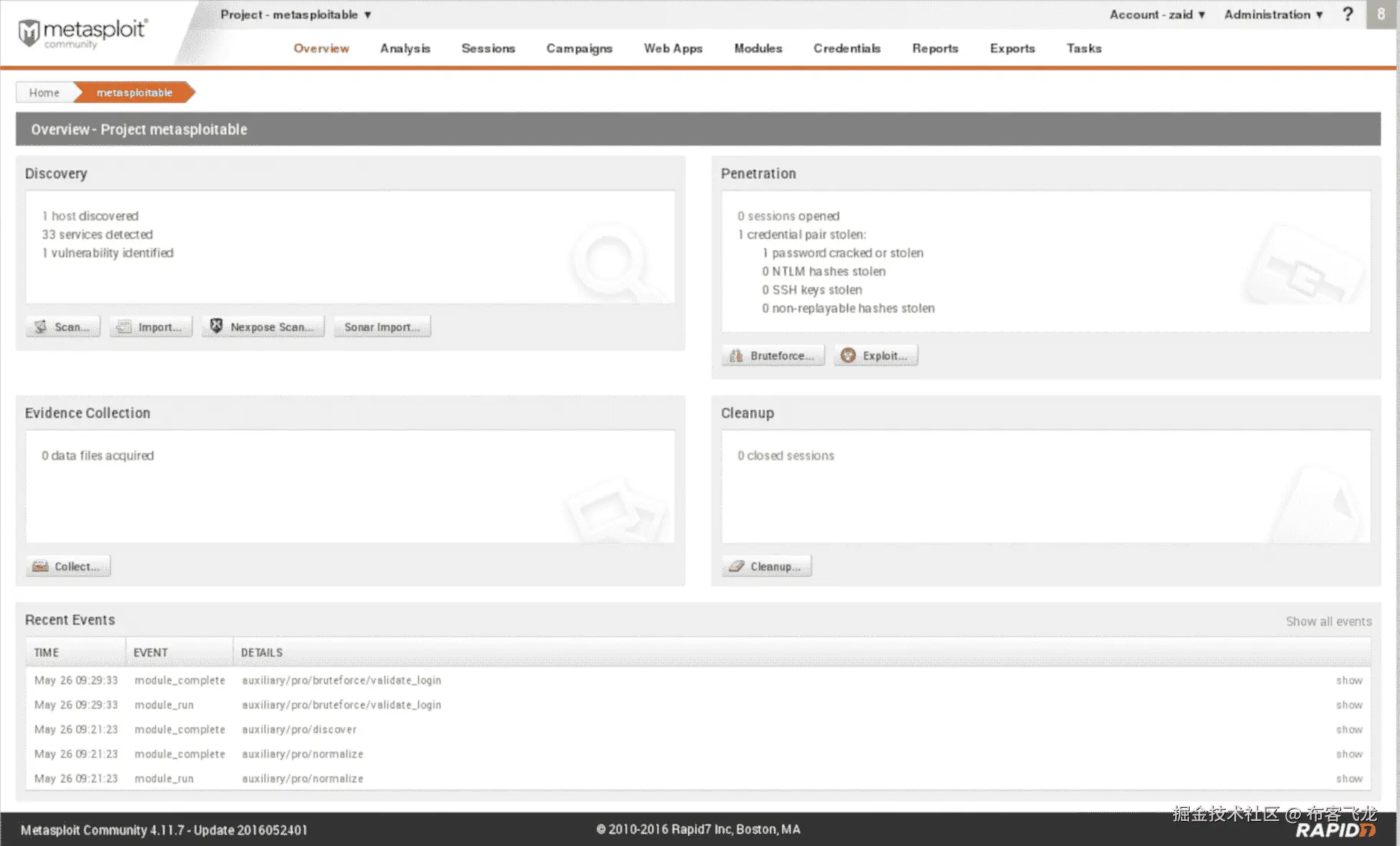Image resolution: width=1400 pixels, height=846 pixels.
Task: Click the Home breadcrumb
Action: (x=44, y=93)
